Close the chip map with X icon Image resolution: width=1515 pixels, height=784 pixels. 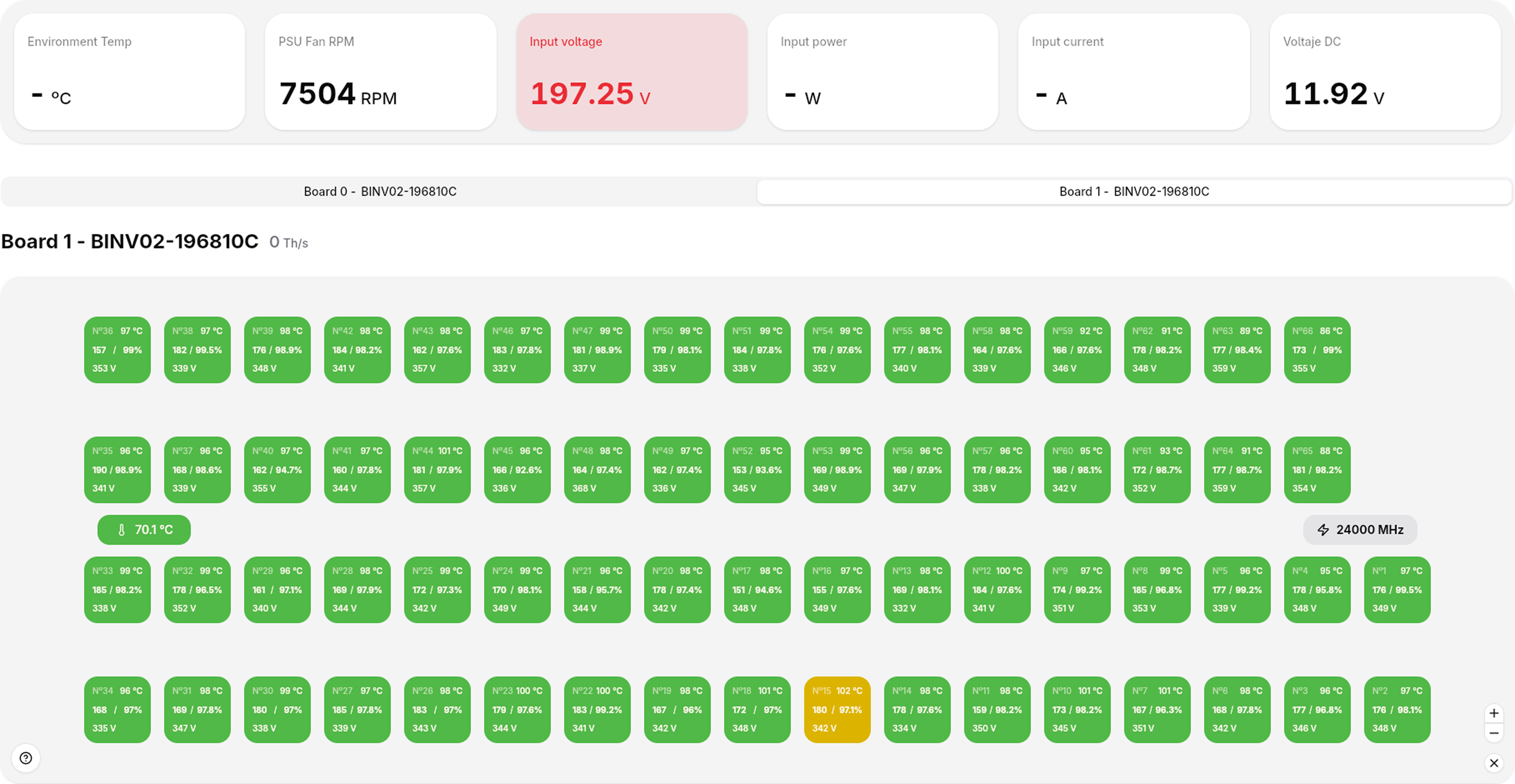1494,763
